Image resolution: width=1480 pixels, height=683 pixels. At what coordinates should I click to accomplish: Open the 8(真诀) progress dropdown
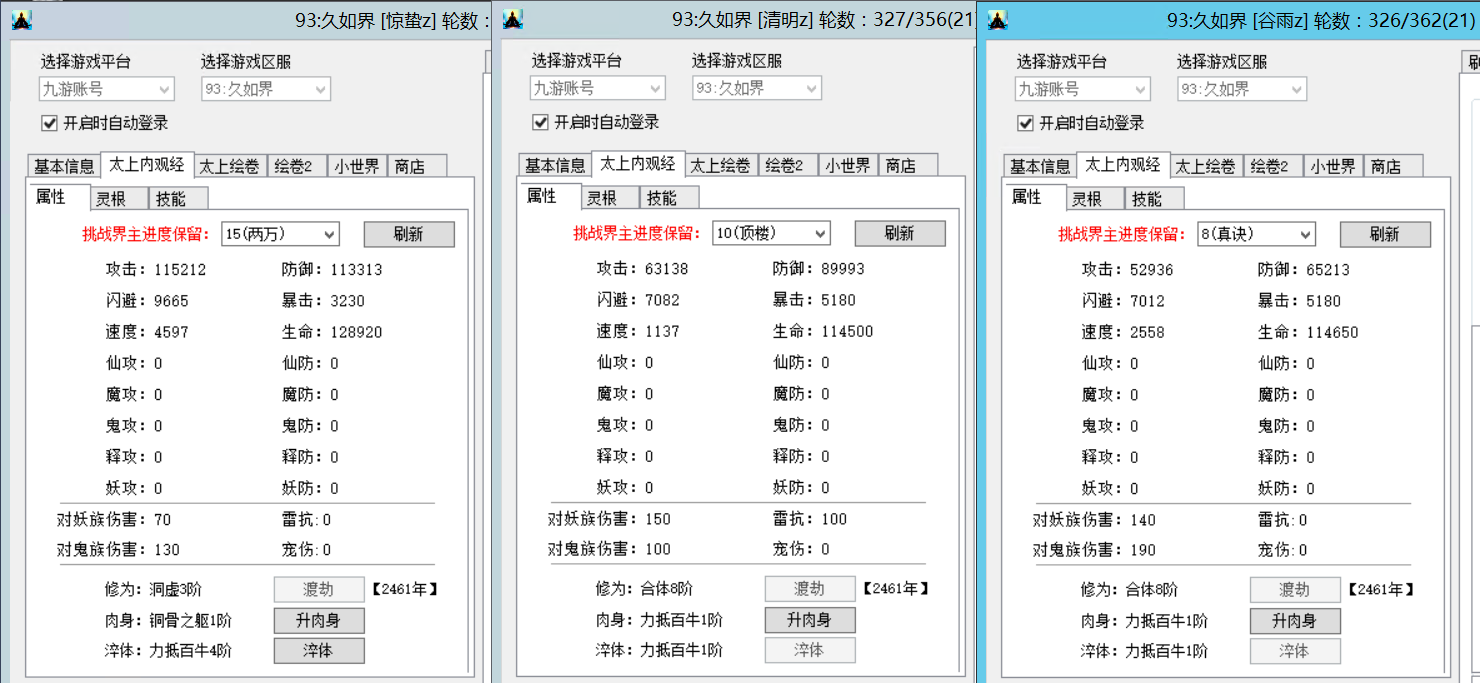[1256, 234]
